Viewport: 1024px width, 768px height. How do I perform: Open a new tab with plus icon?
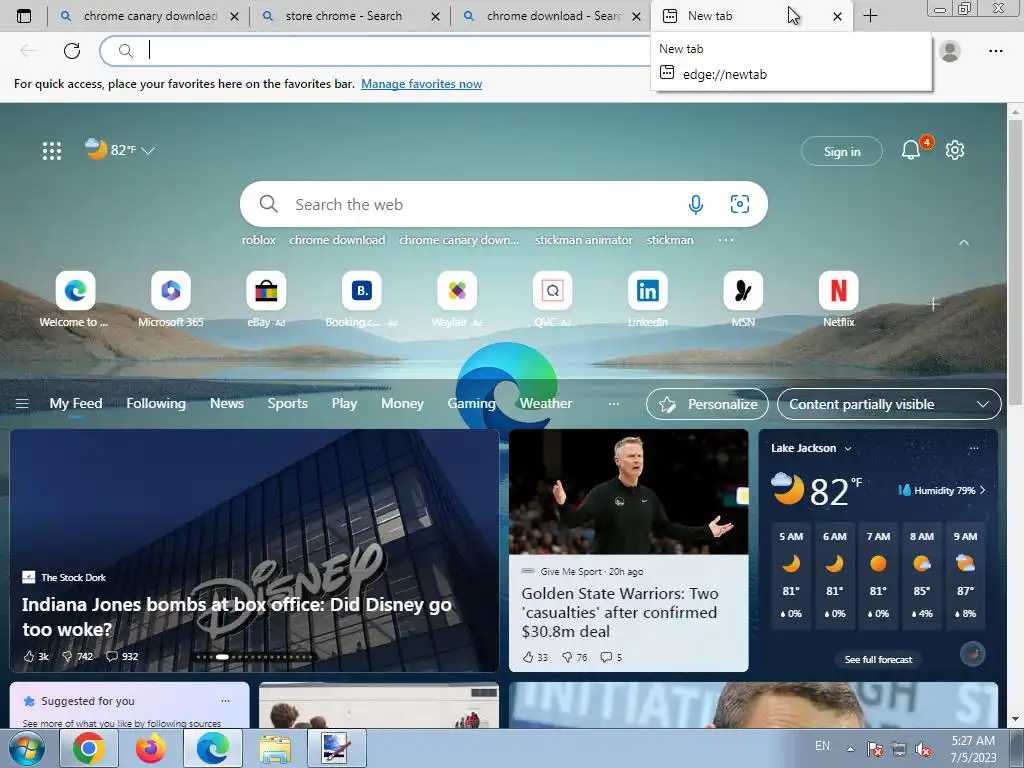(871, 16)
